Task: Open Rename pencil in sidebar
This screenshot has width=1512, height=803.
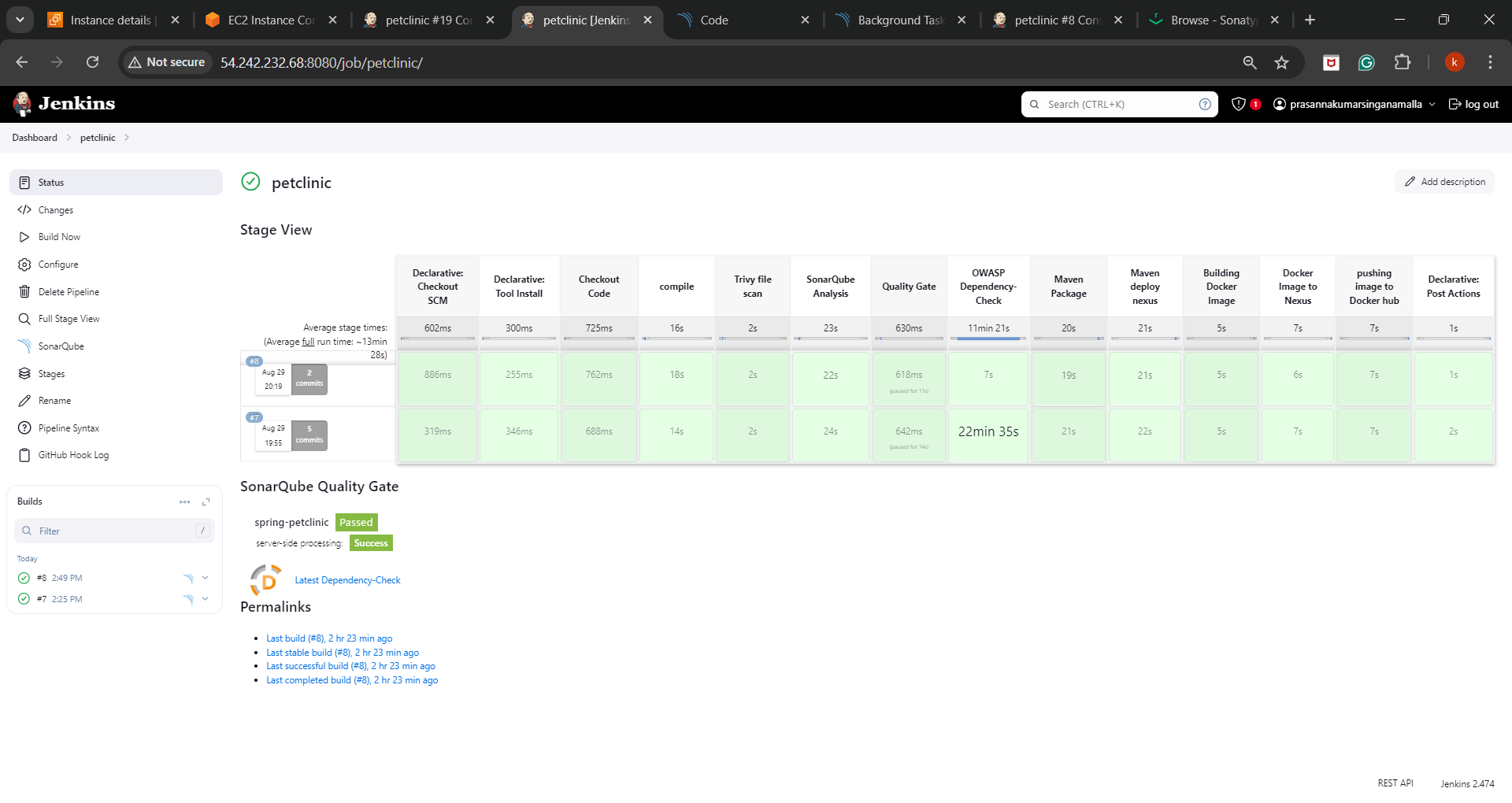Action: (x=24, y=401)
